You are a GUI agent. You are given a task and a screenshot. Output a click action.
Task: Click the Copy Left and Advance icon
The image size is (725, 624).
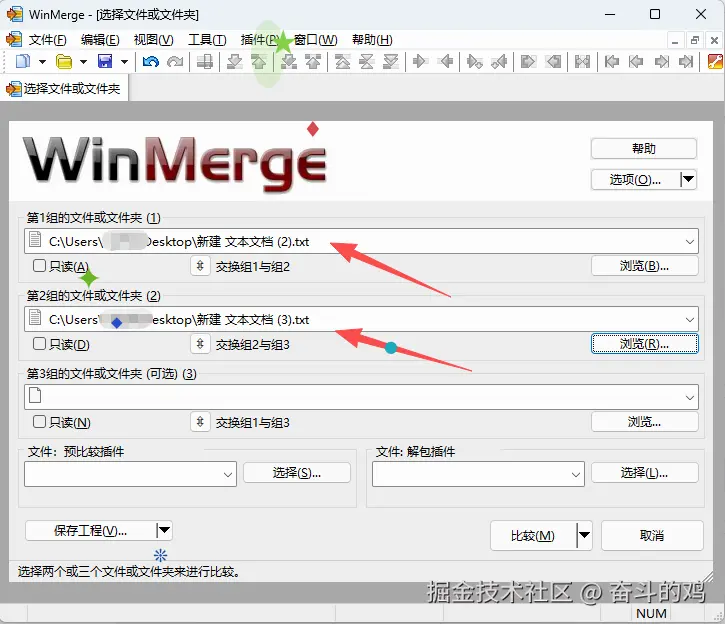499,61
